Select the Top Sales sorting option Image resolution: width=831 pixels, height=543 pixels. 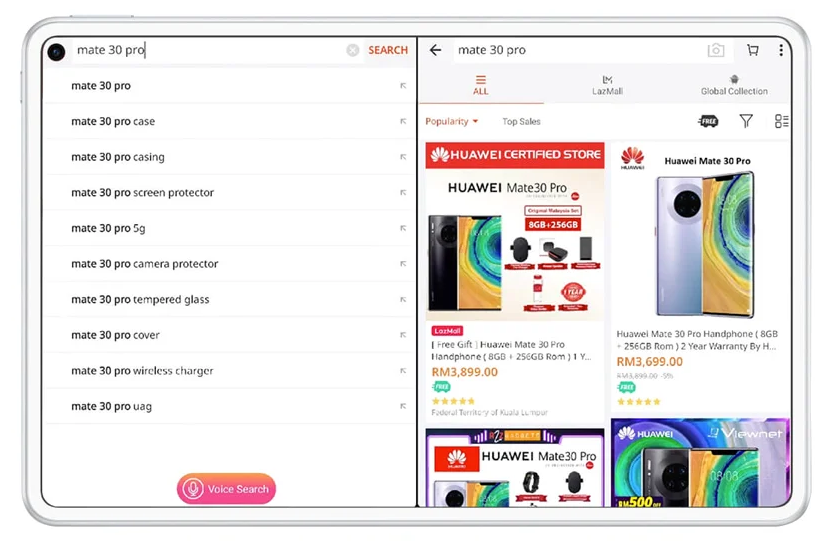(521, 121)
